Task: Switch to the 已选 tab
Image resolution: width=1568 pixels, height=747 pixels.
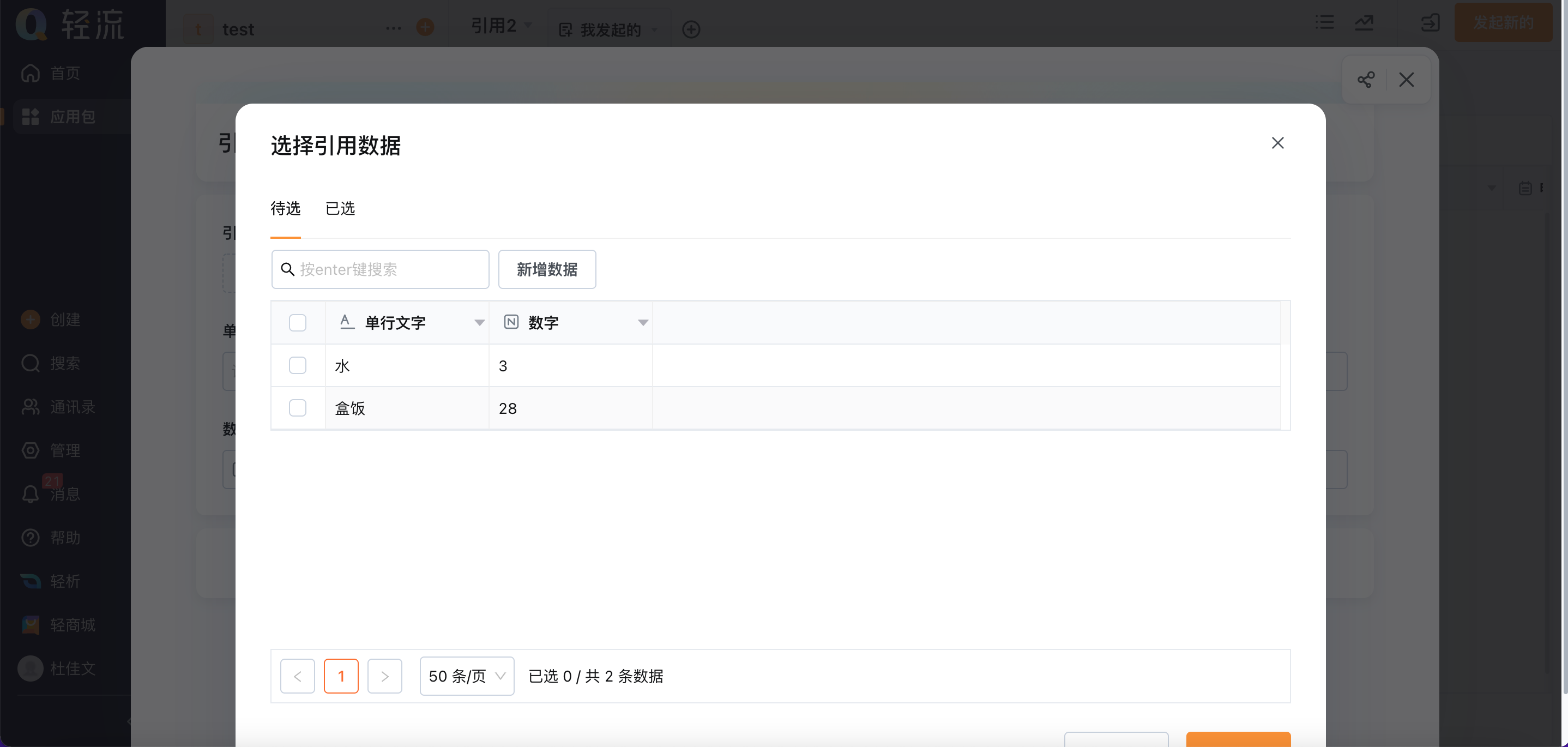Action: tap(340, 209)
